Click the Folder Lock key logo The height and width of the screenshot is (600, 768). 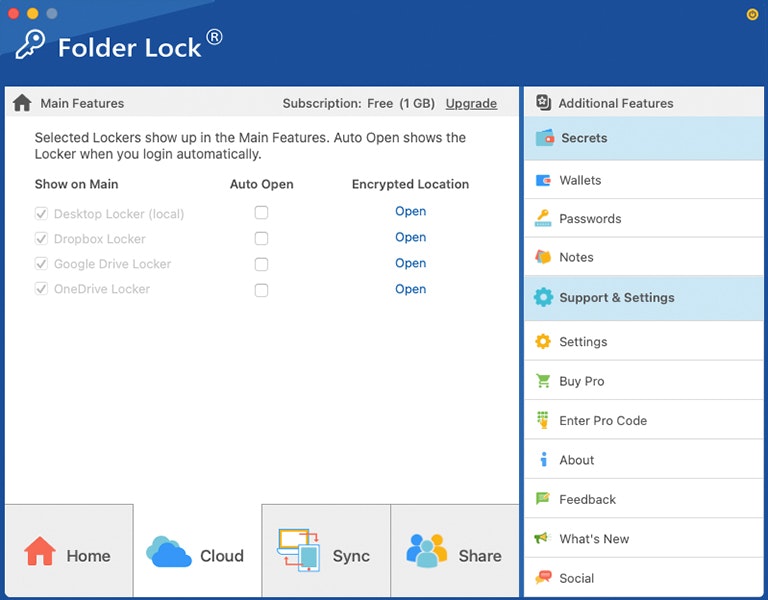pos(30,45)
